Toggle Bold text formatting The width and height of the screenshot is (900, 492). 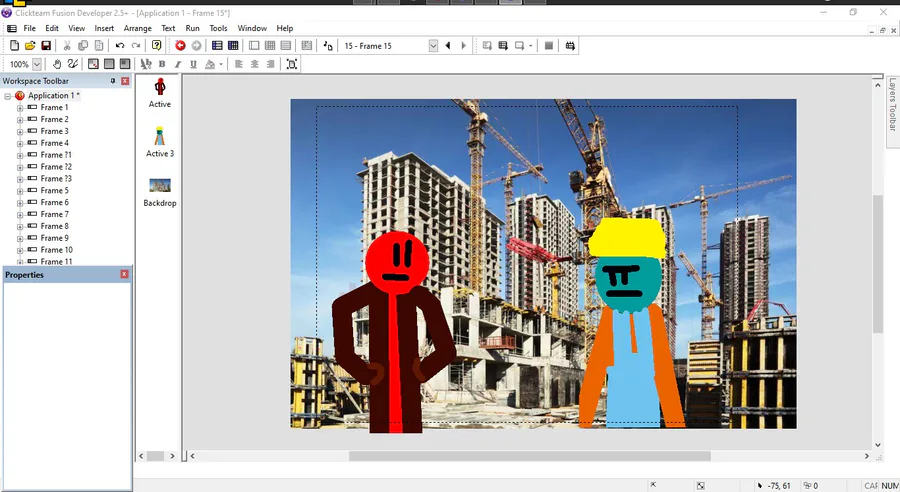(x=162, y=64)
